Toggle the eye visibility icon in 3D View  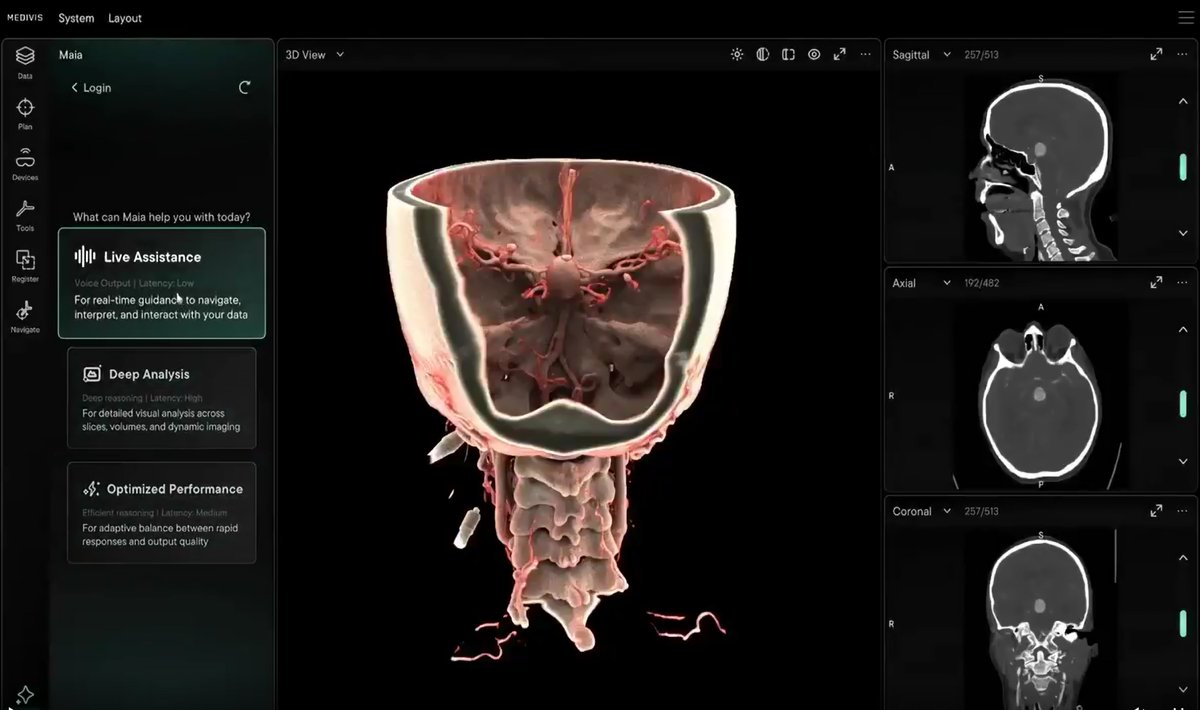[x=814, y=55]
